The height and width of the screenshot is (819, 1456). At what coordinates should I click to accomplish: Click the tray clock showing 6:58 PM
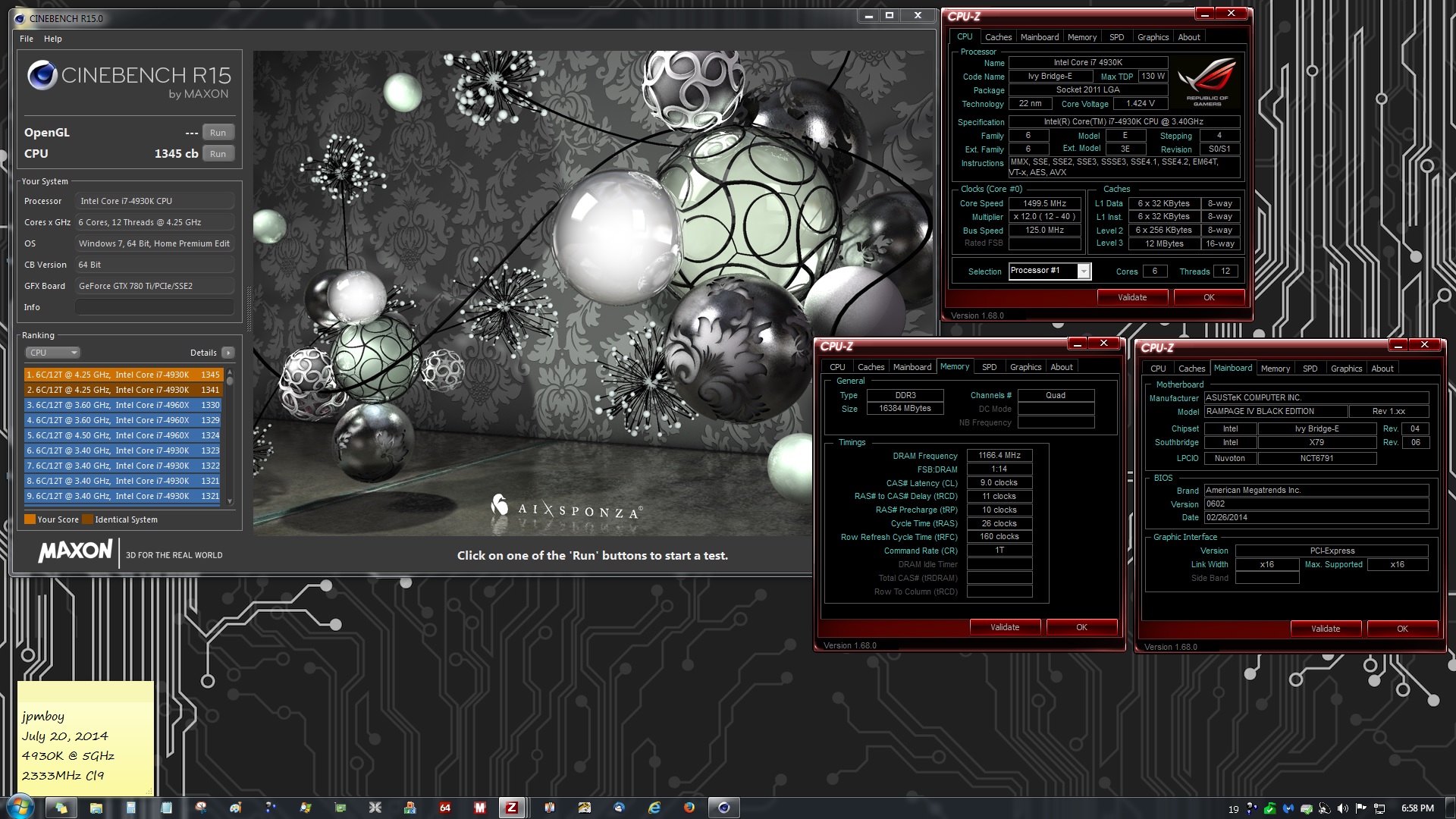tap(1417, 808)
